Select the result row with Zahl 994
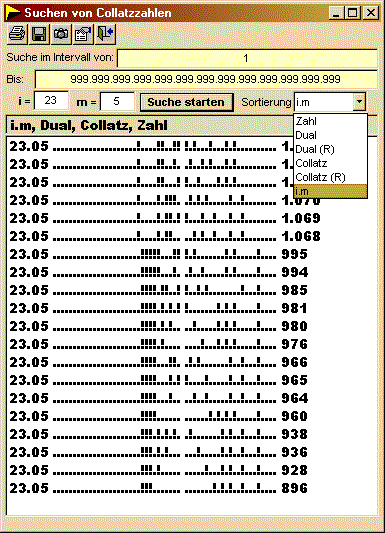 tap(159, 272)
